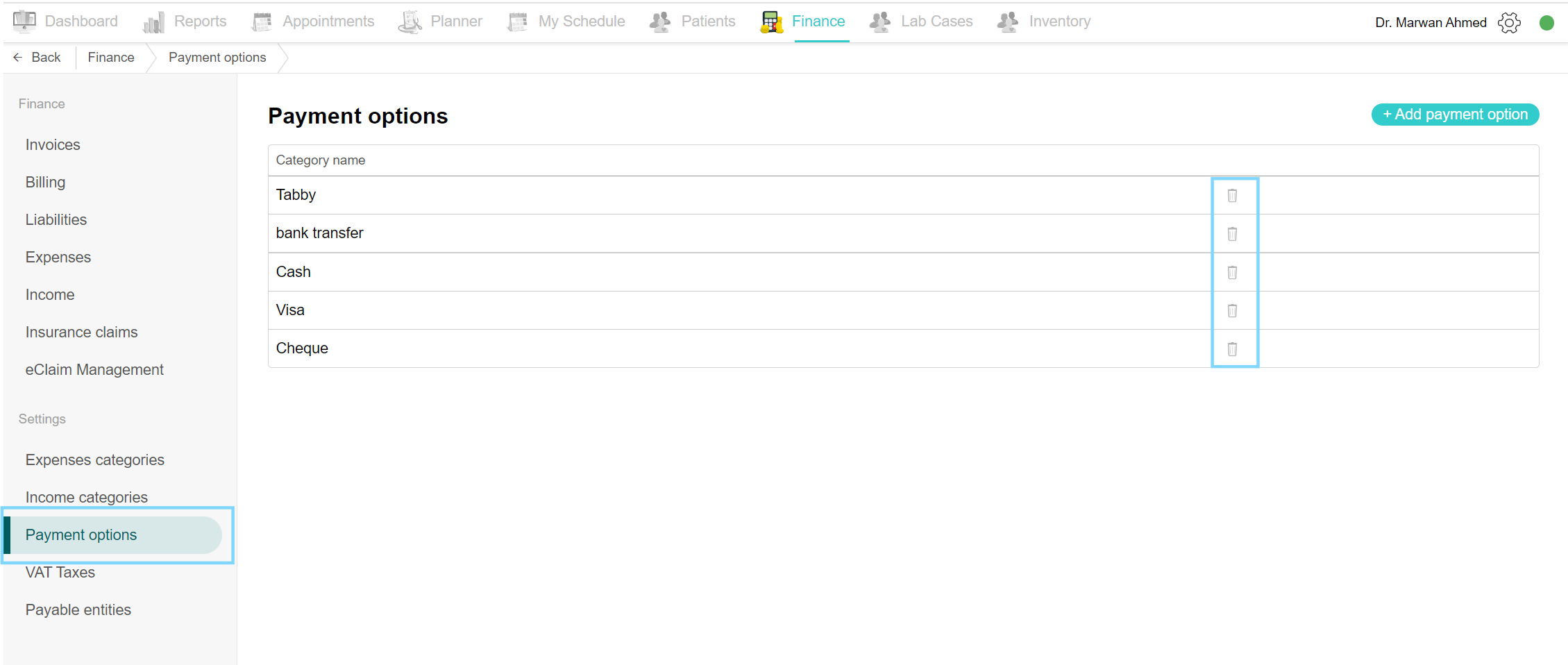Click the Dashboard monitor icon

(x=24, y=22)
